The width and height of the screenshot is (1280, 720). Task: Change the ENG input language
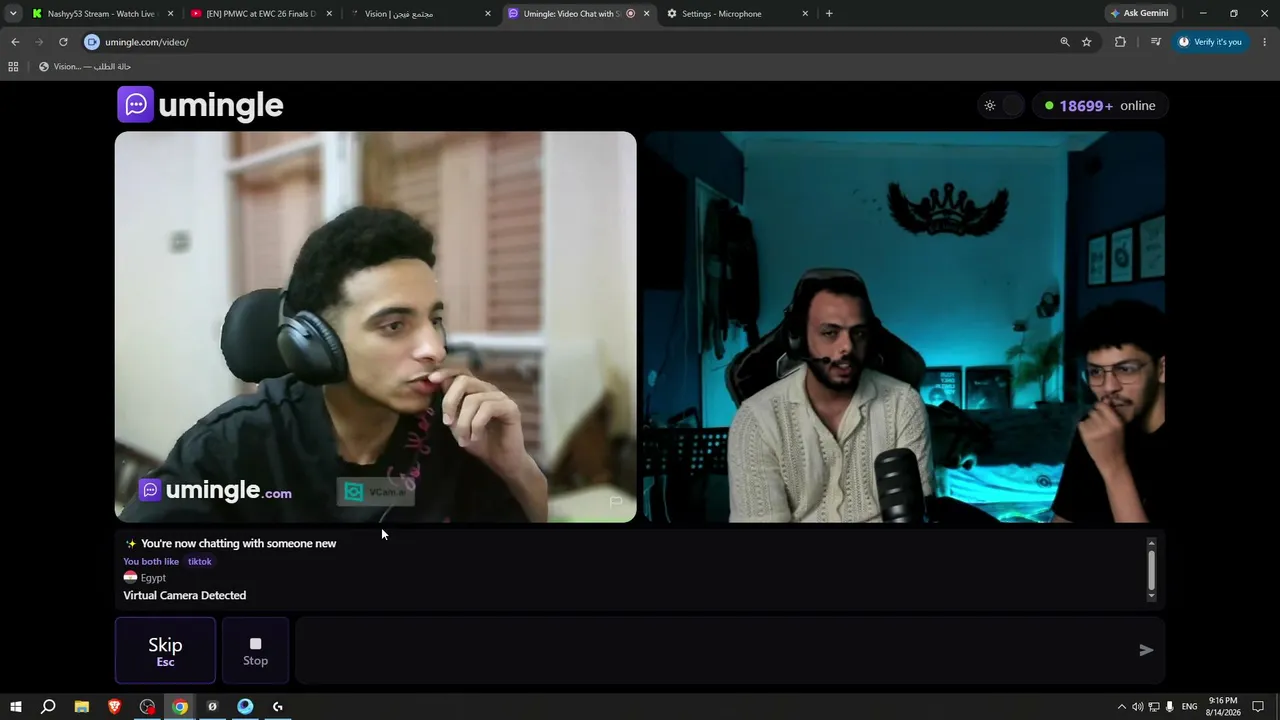(x=1190, y=707)
